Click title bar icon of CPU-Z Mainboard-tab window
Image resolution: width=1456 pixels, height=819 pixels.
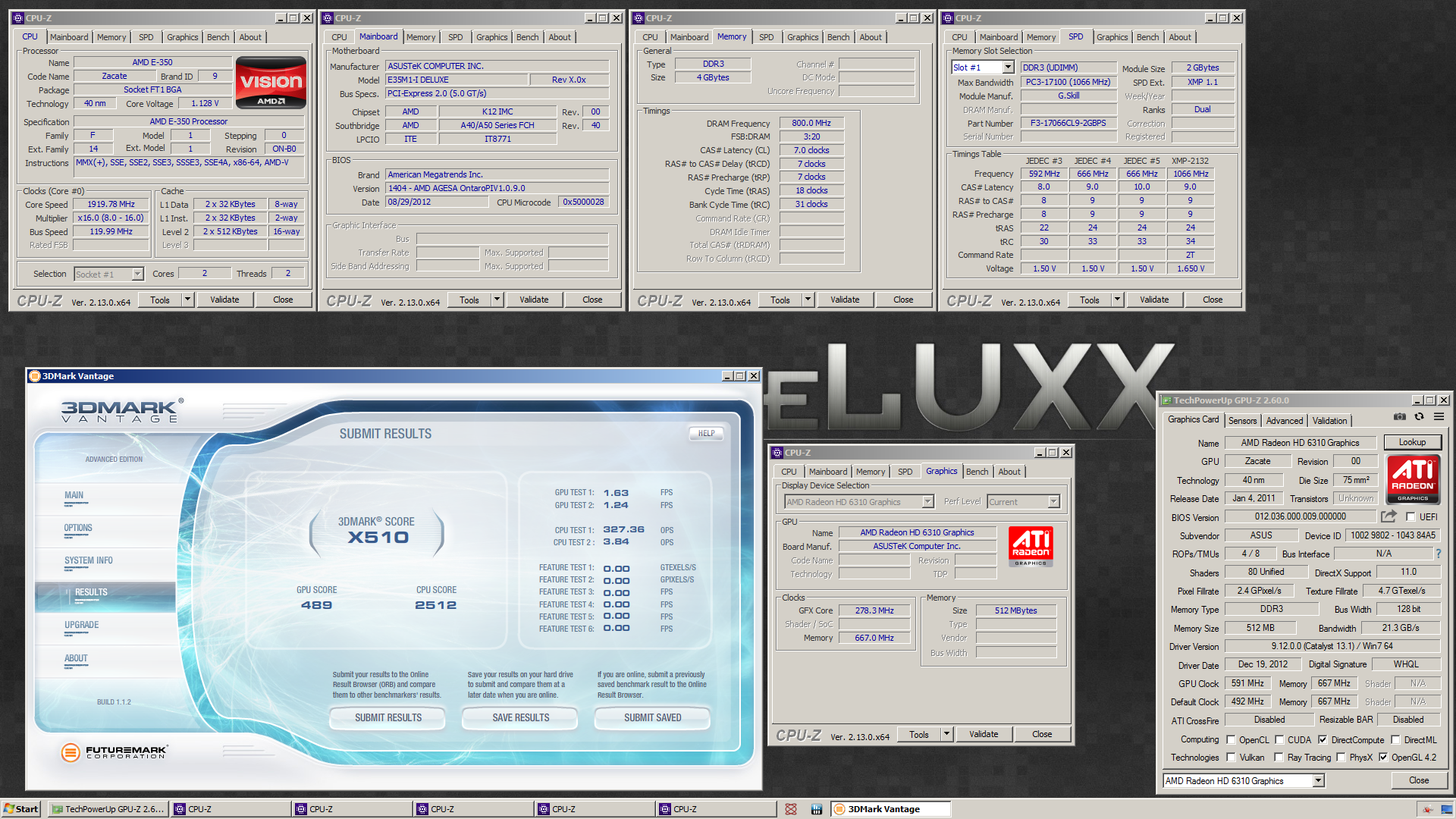point(328,18)
